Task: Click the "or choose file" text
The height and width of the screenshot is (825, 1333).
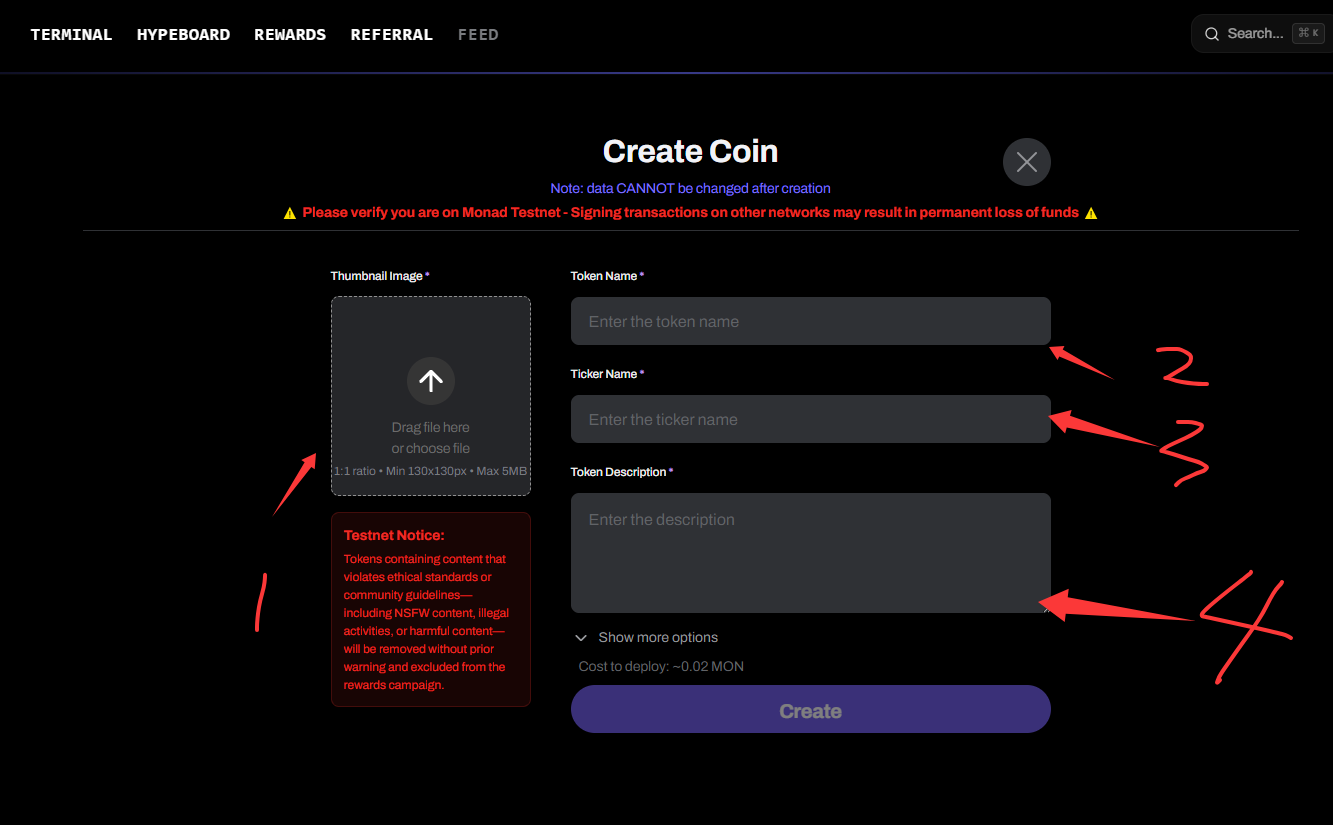Action: tap(431, 449)
